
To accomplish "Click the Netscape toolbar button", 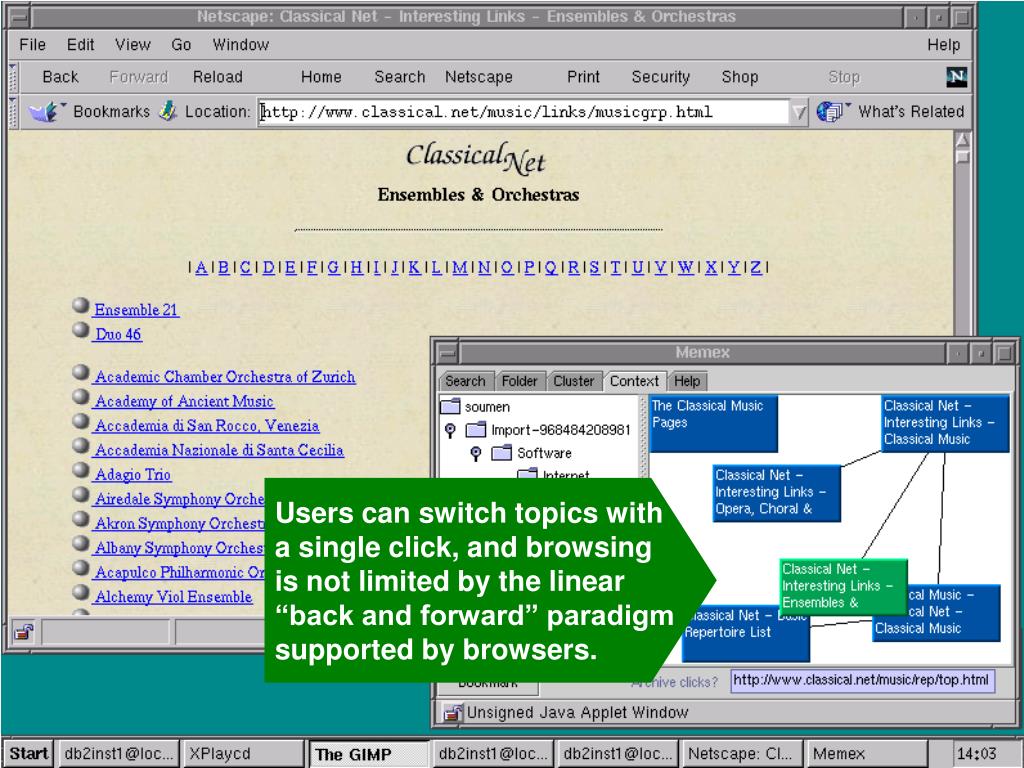I will click(x=479, y=77).
